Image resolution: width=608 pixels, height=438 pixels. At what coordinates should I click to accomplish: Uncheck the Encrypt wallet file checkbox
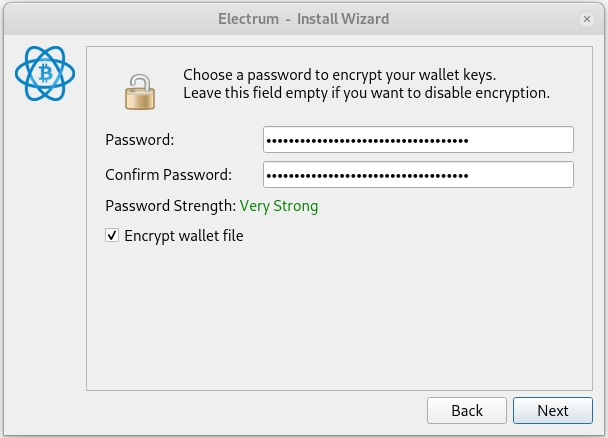[112, 235]
